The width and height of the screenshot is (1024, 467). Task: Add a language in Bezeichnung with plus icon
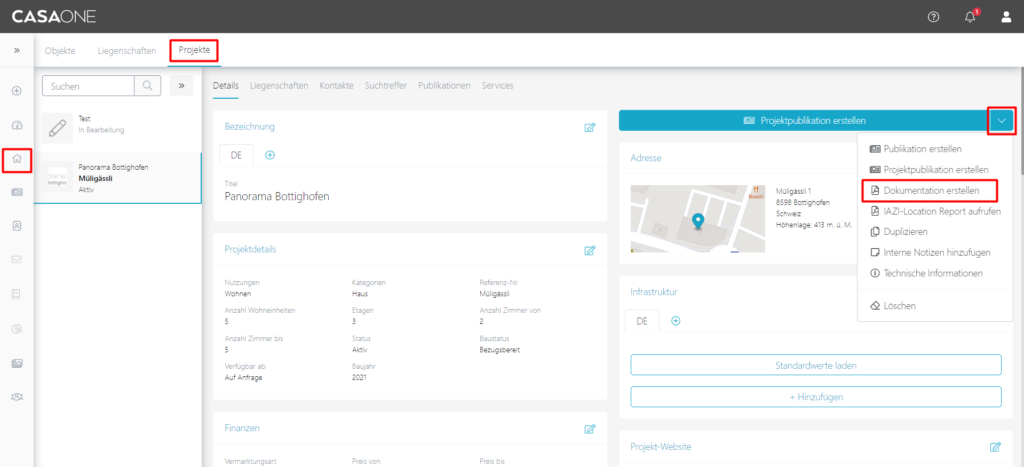(x=270, y=155)
